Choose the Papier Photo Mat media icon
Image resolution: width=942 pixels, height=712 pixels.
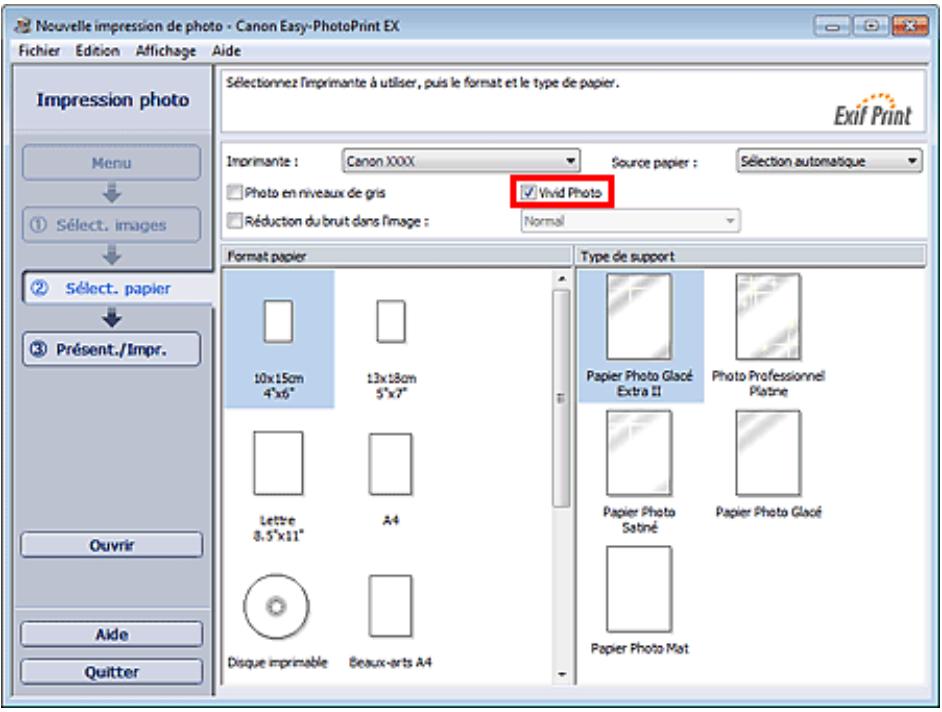coord(639,589)
